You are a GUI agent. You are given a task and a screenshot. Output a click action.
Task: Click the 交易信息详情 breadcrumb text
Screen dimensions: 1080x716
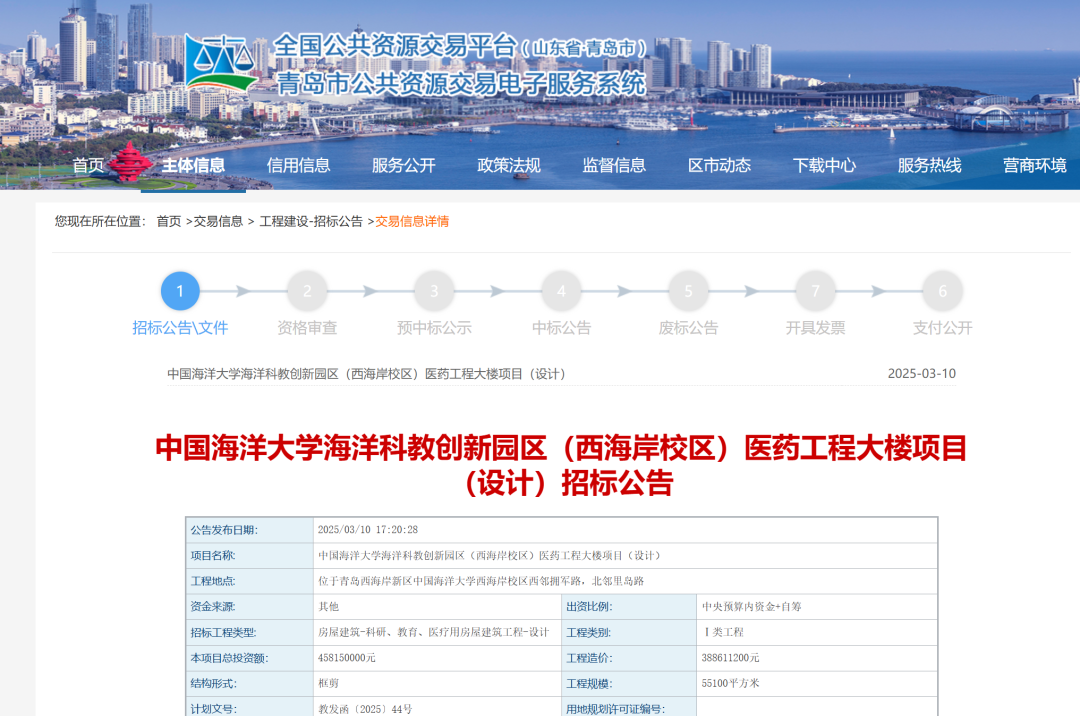(x=410, y=222)
